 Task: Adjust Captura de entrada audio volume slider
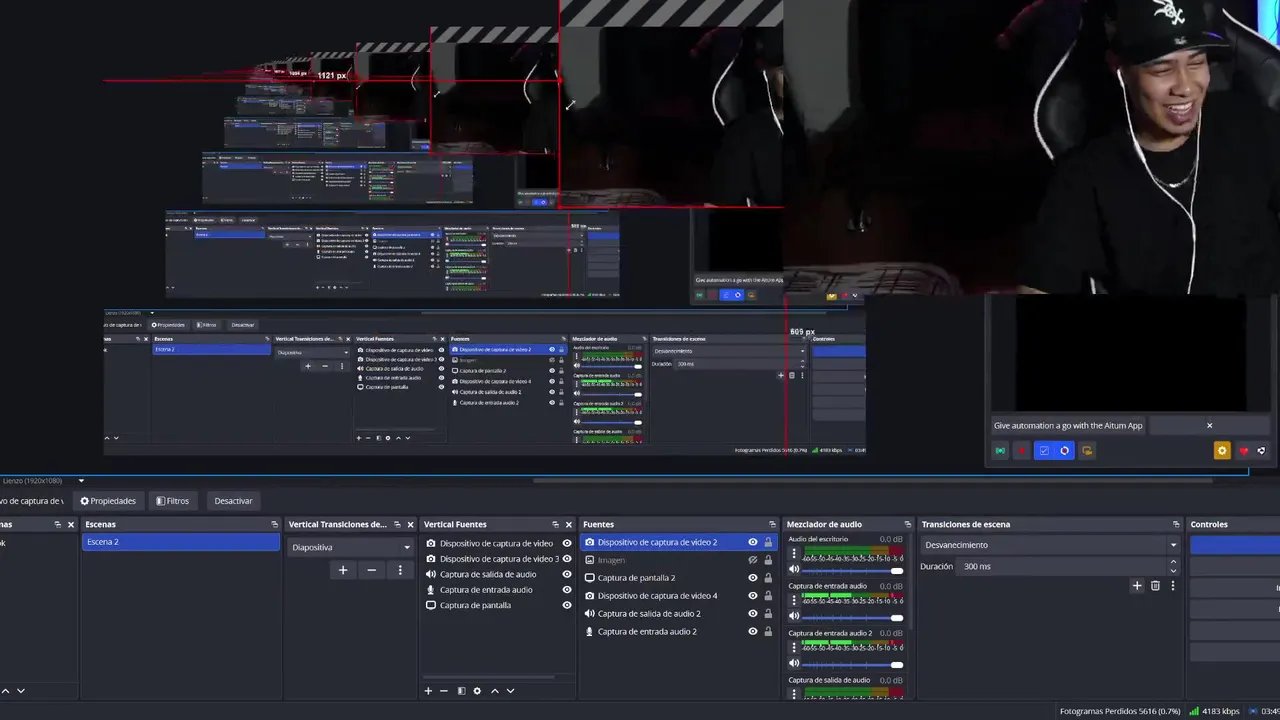click(x=853, y=617)
